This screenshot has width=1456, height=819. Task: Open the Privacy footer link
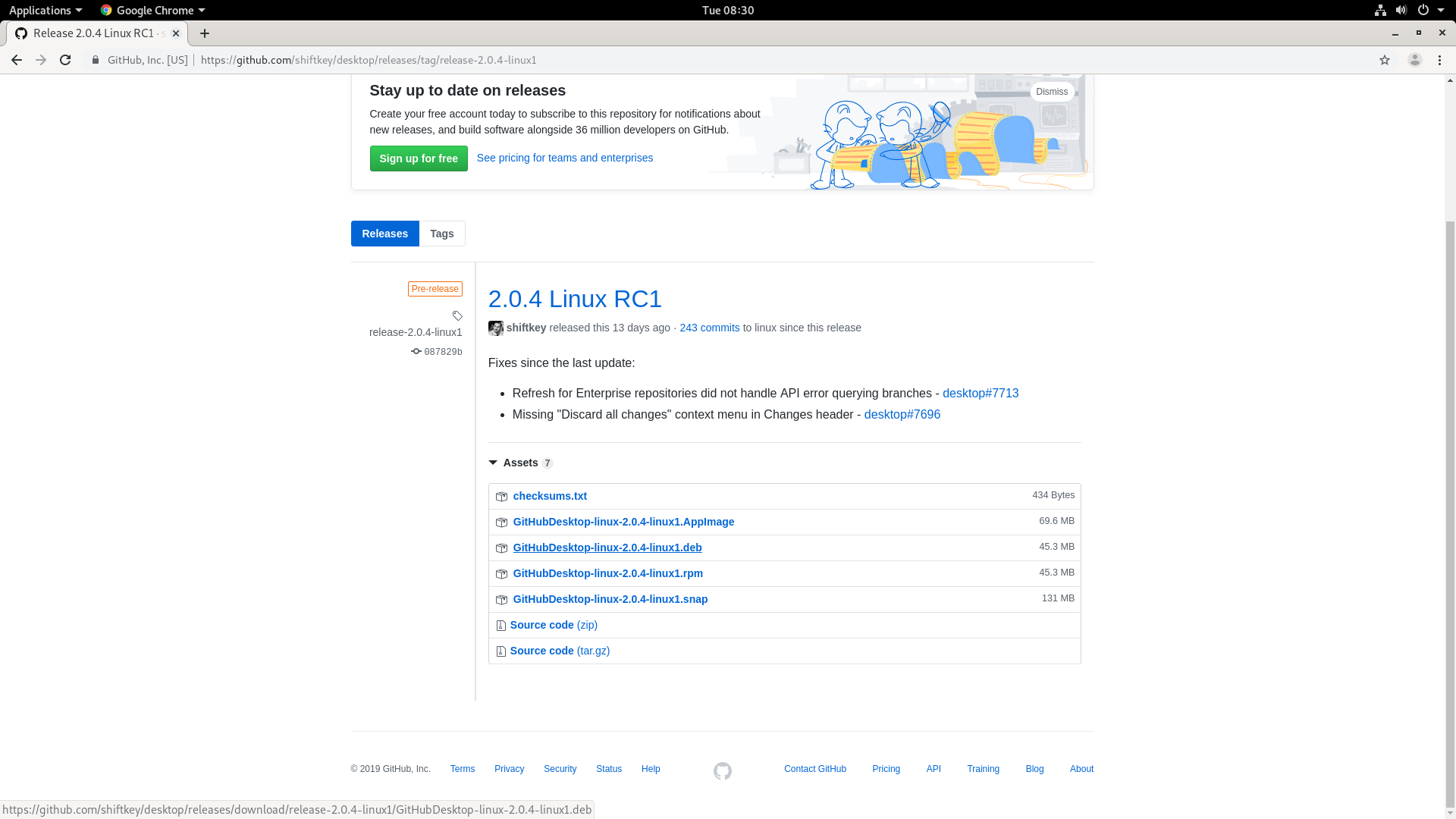509,769
